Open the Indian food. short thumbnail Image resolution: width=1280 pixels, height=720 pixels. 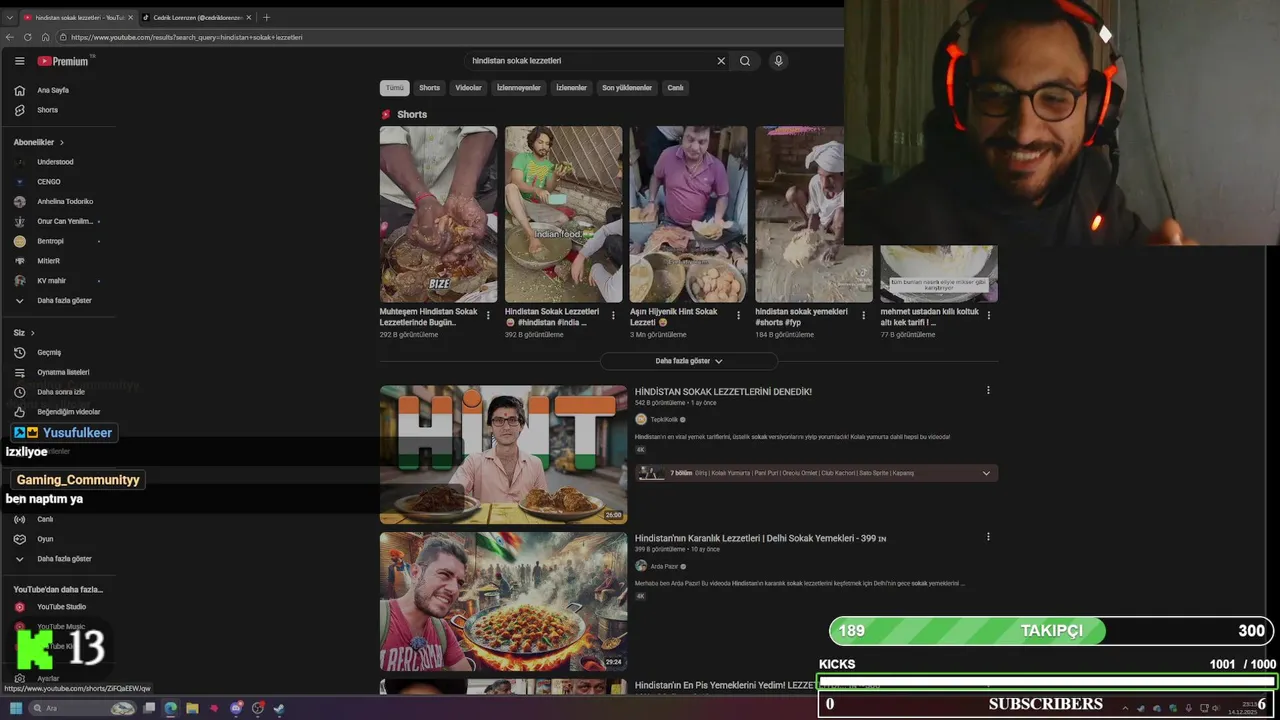(x=563, y=214)
